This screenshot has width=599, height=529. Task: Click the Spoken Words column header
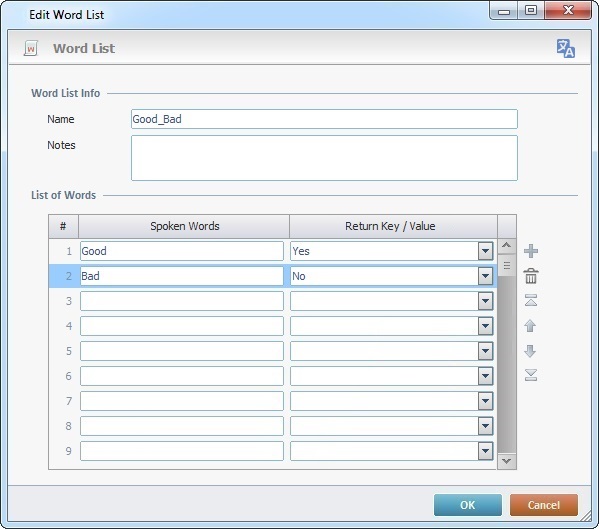point(184,226)
